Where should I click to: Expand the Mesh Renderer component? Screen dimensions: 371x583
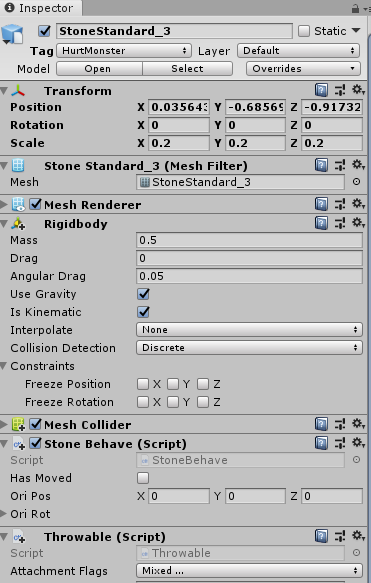coord(4,204)
